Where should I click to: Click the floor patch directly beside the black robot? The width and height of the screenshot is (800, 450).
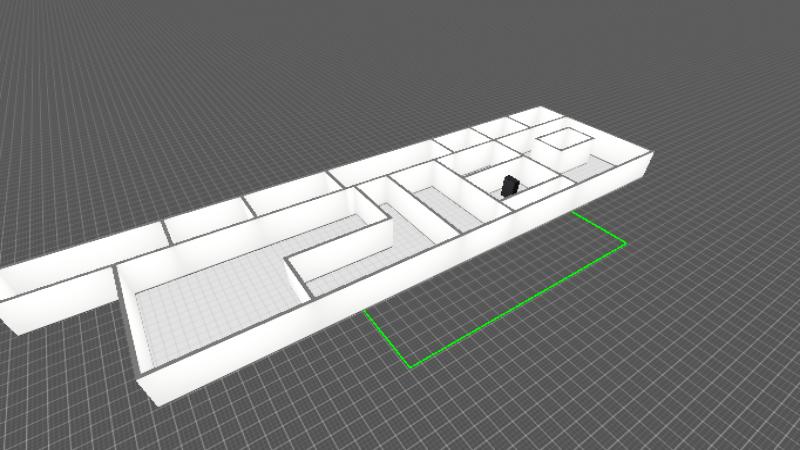click(525, 193)
